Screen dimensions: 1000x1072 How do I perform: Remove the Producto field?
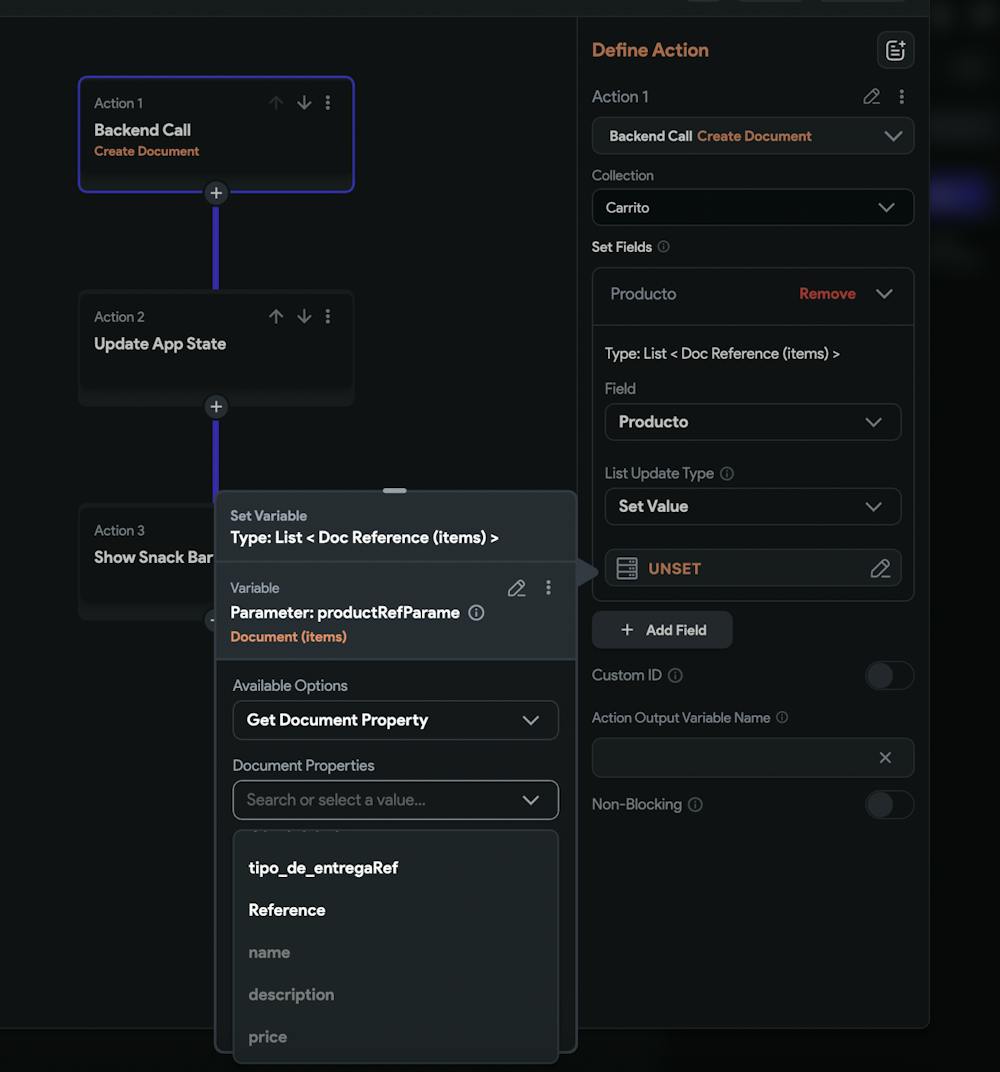click(x=827, y=294)
